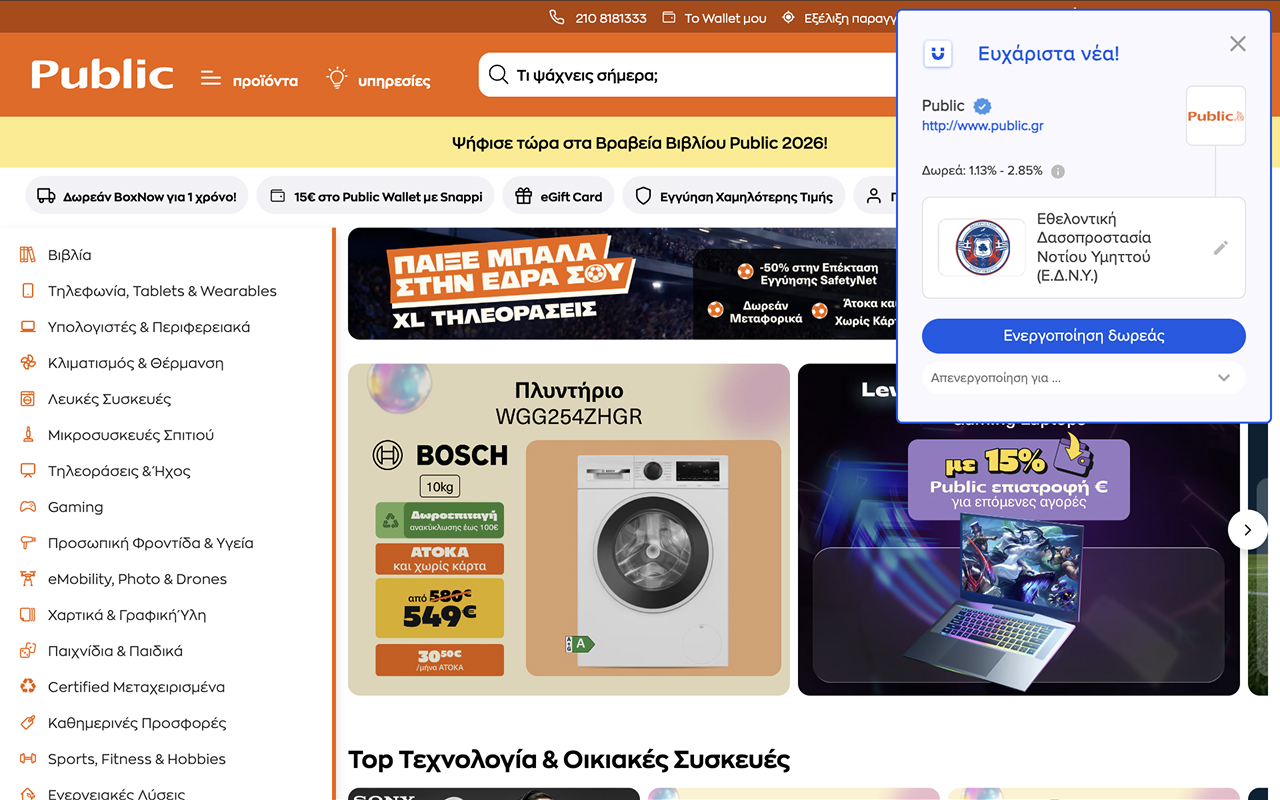Open Τηλεφωνία, Tablets & Wearables category
This screenshot has width=1280, height=800.
162,291
